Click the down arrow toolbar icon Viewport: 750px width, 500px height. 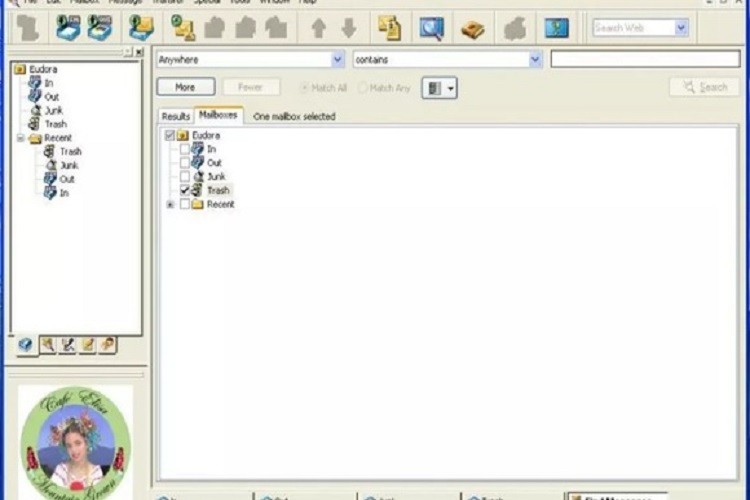click(348, 28)
